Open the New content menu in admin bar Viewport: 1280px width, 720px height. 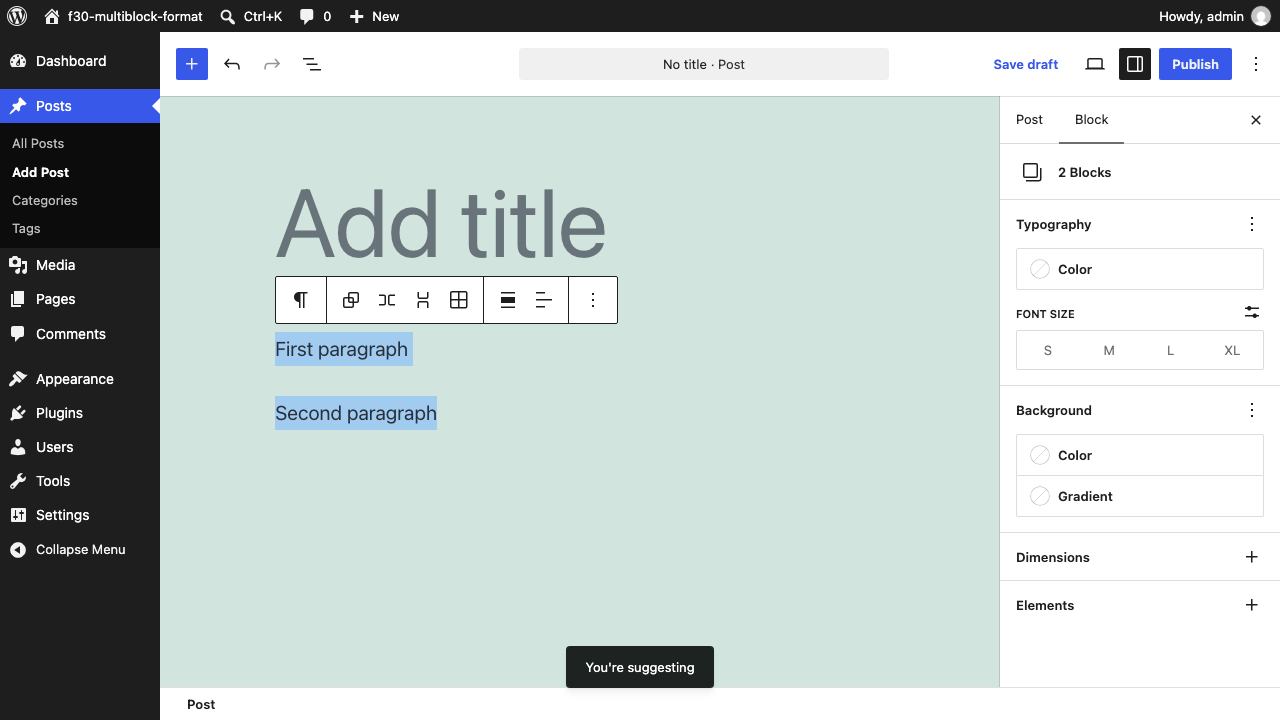tap(374, 16)
